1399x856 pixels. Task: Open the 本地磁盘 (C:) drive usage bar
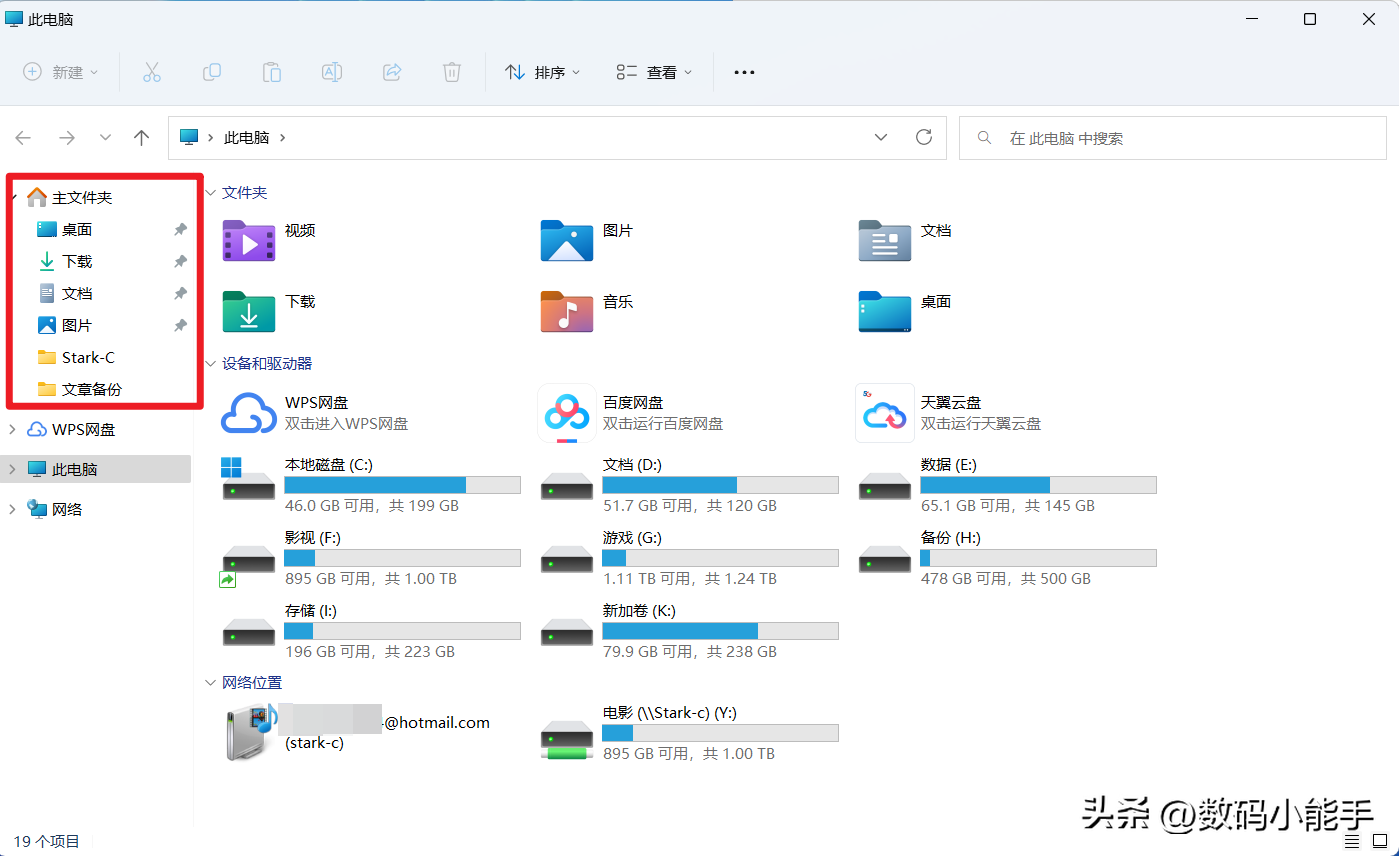(402, 485)
